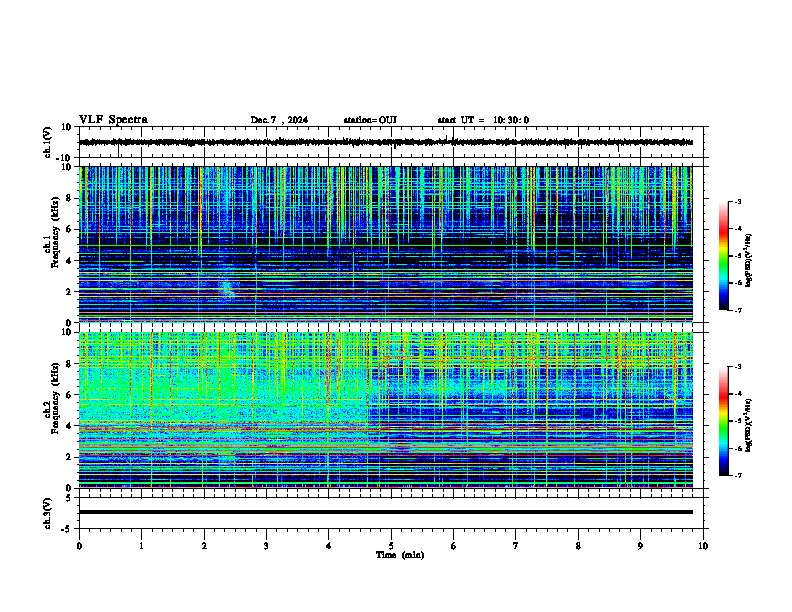Select the date text "Dec. 7 , 2024"

pos(279,120)
